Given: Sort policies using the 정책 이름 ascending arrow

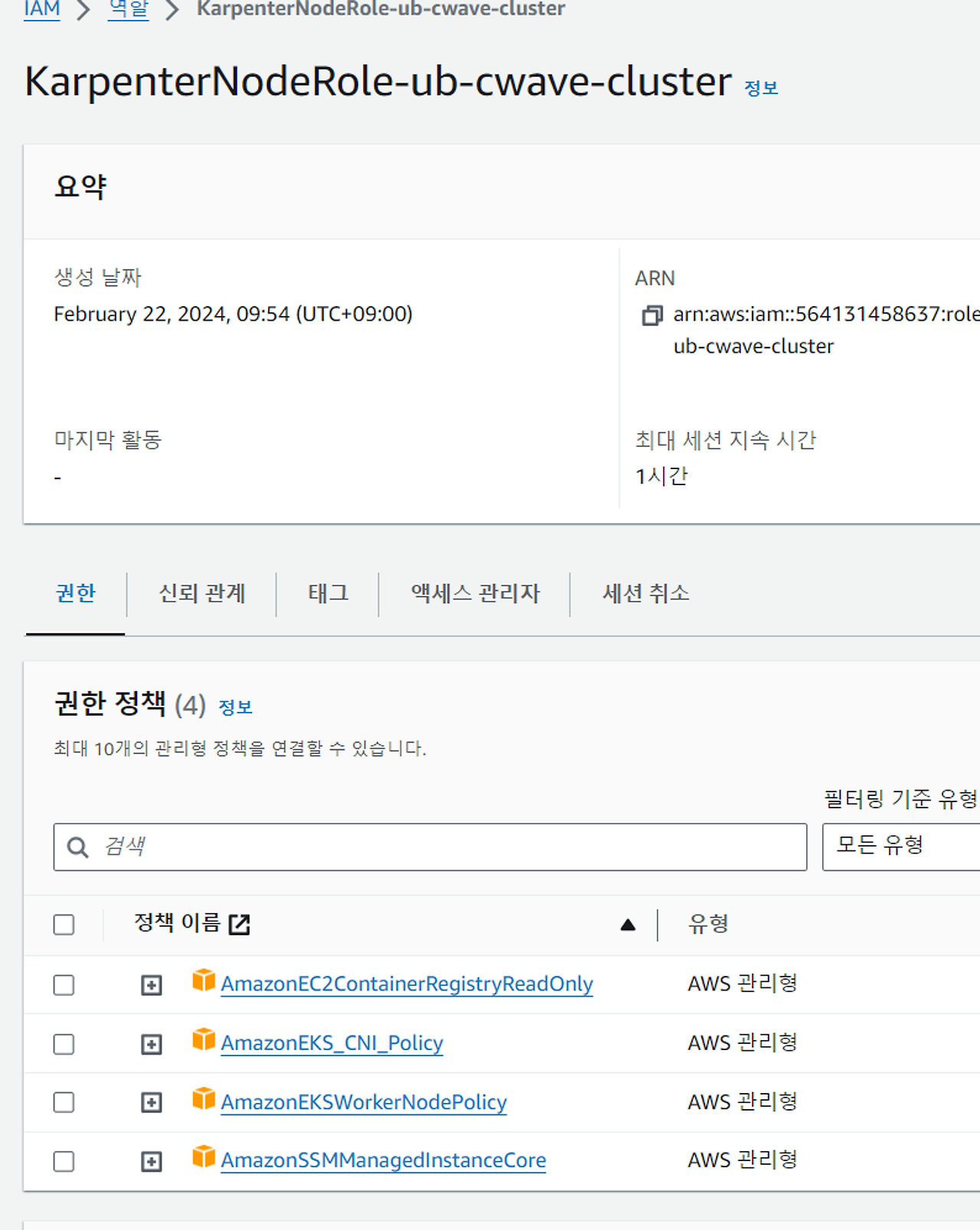Looking at the screenshot, I should [628, 925].
